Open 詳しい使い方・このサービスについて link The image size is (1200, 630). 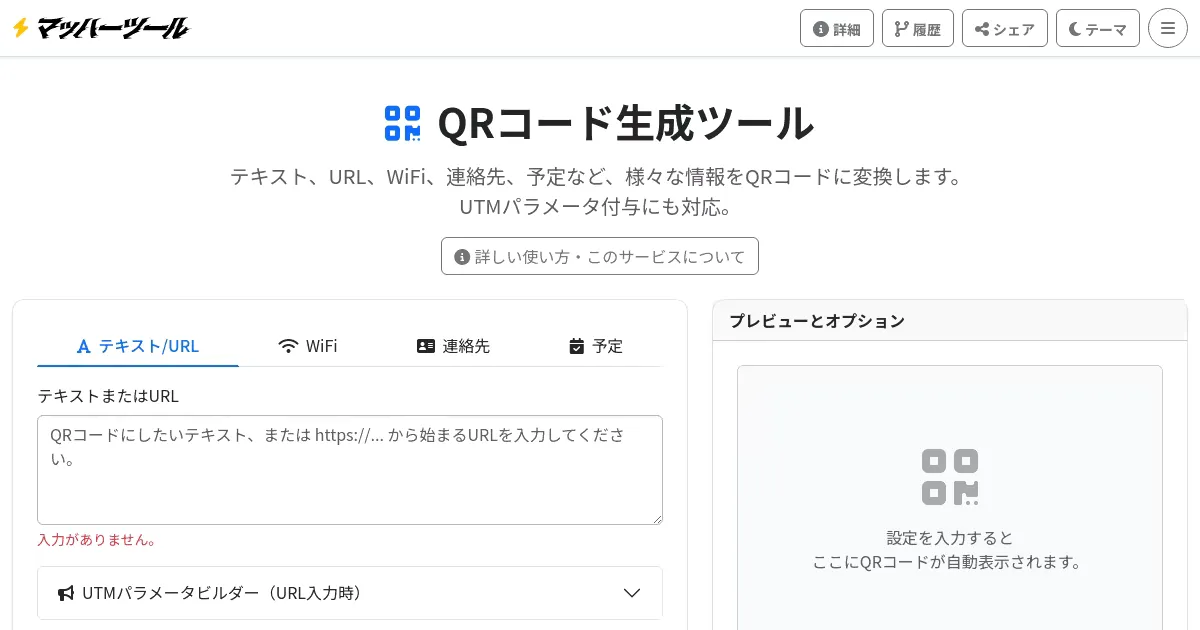tap(599, 256)
